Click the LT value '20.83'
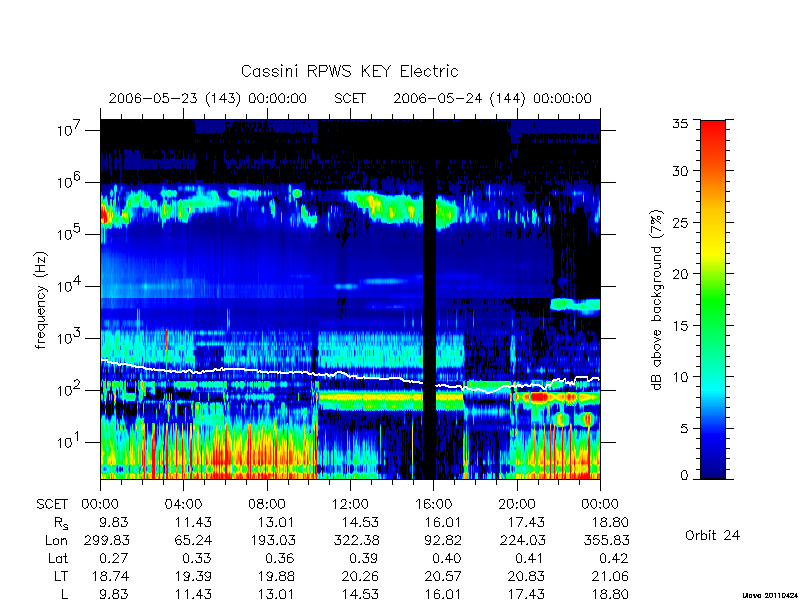 (x=526, y=576)
